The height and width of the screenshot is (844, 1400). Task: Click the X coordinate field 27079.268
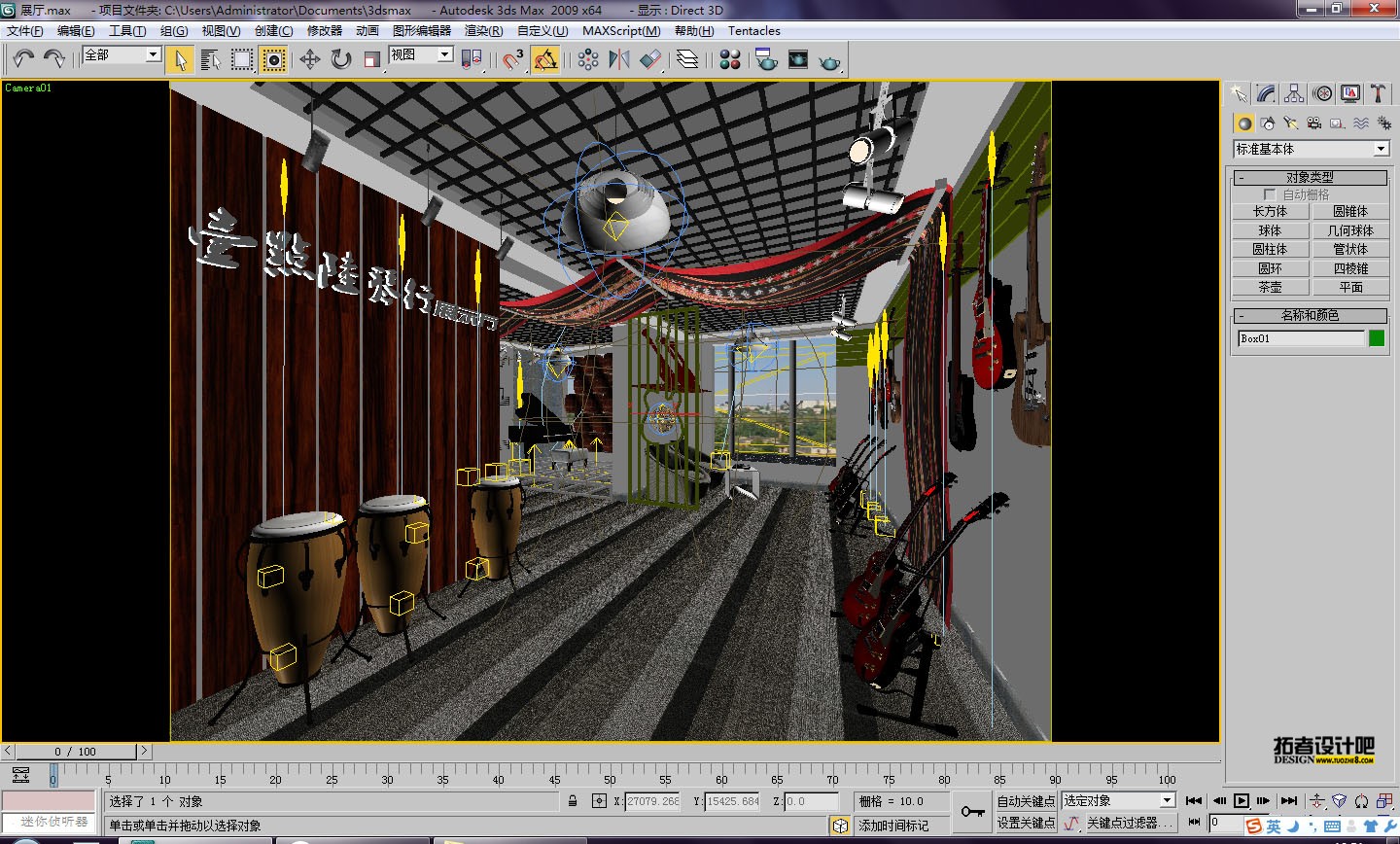click(x=653, y=801)
